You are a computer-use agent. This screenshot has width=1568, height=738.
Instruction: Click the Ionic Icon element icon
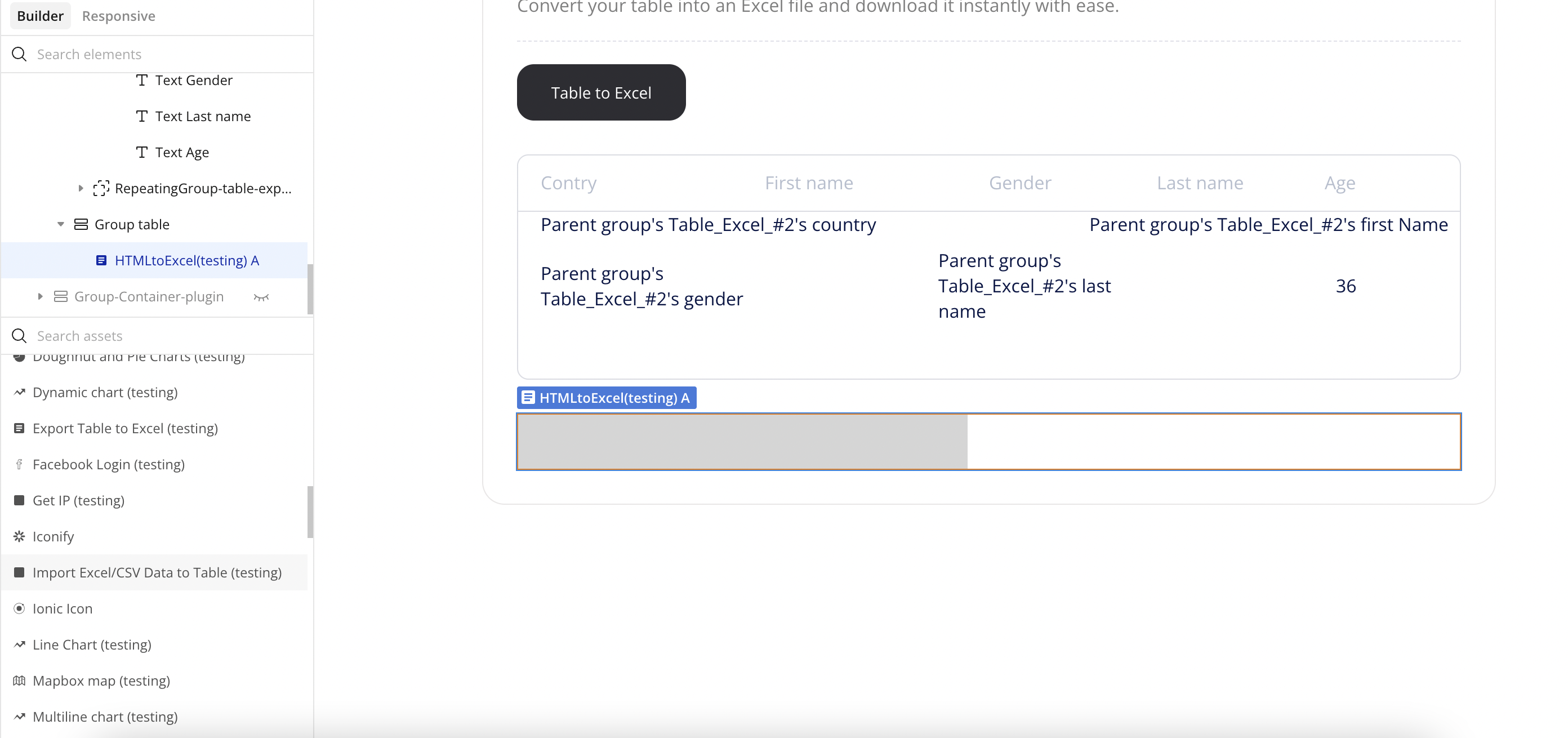coord(20,609)
